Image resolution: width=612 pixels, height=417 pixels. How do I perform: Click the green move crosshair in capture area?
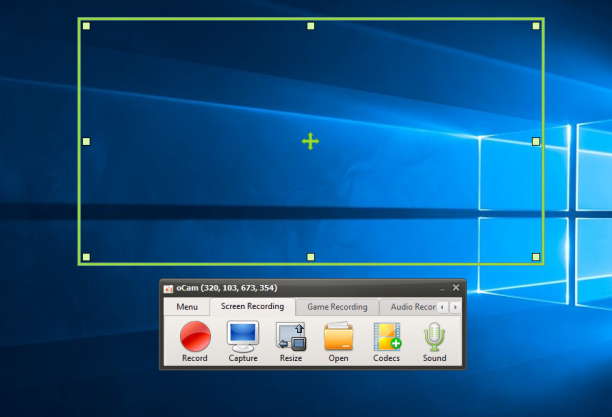click(x=311, y=141)
